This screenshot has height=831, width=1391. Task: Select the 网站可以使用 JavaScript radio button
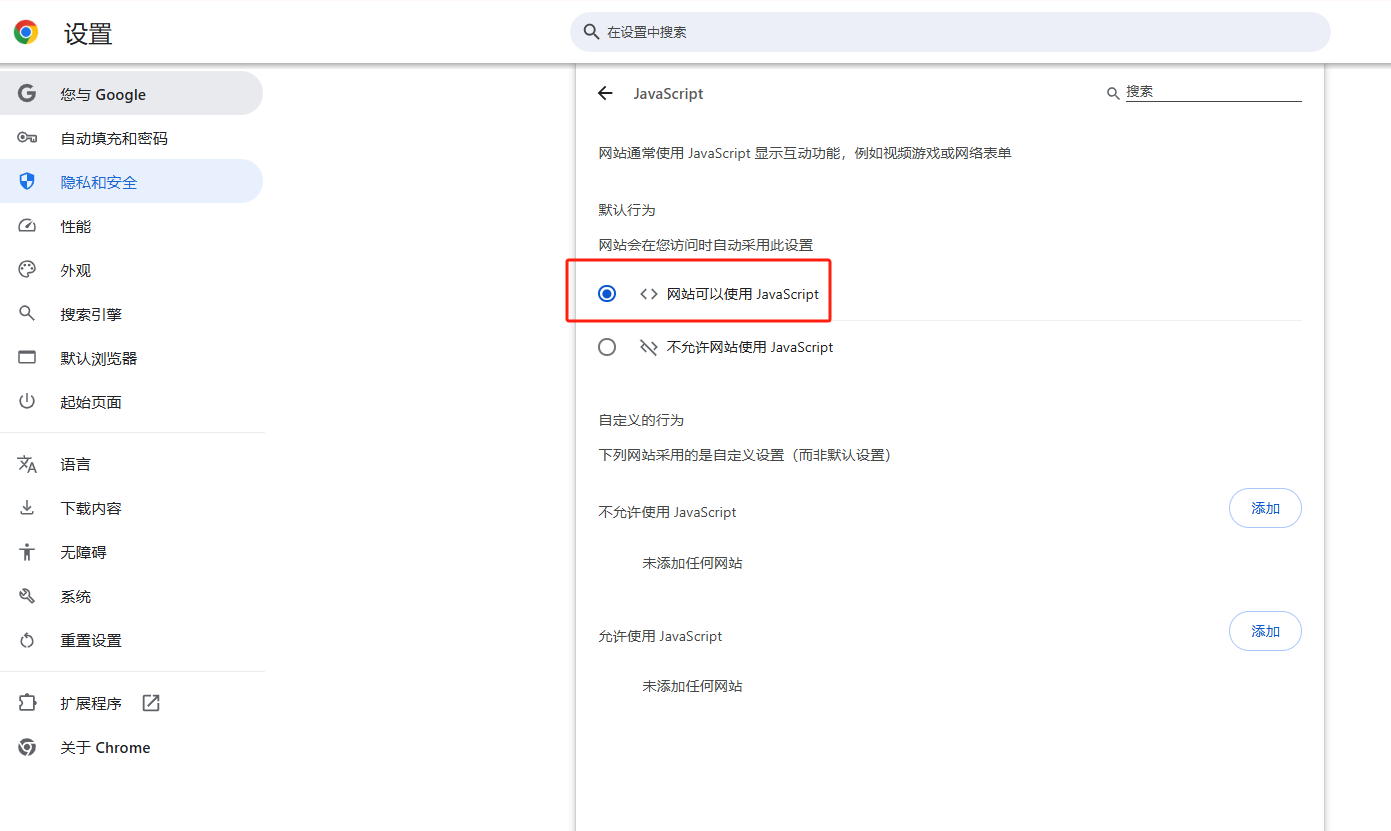tap(607, 294)
